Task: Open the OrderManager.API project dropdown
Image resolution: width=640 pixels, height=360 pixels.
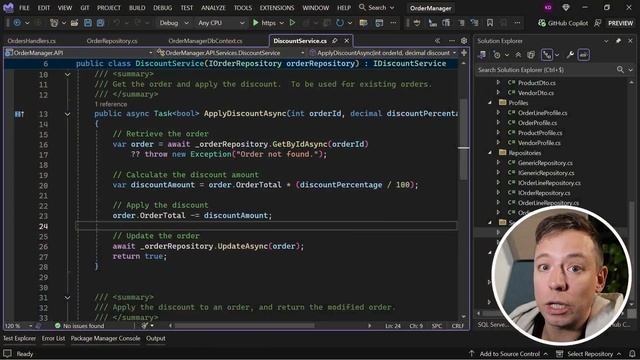Action: (78, 53)
